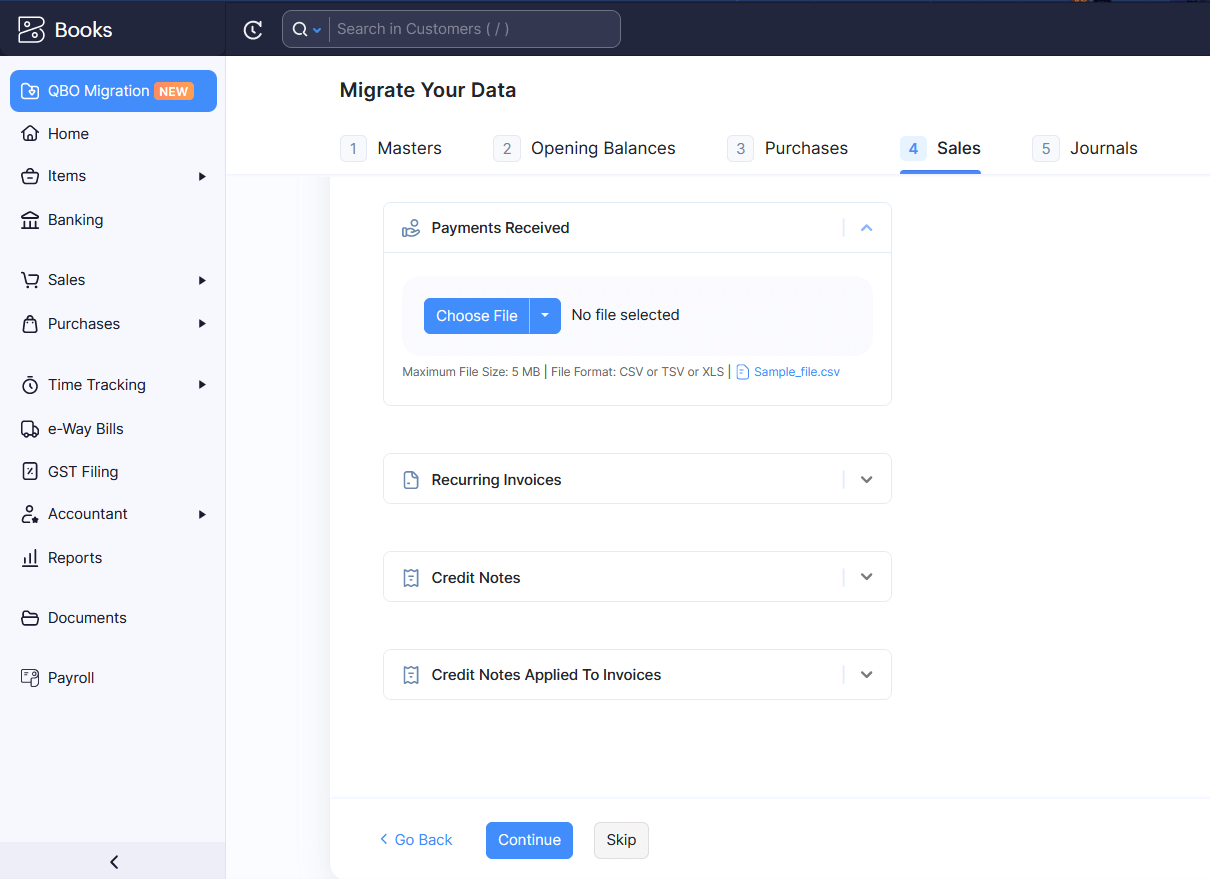This screenshot has width=1210, height=879.
Task: Expand the Credit Notes section
Action: [x=866, y=577]
